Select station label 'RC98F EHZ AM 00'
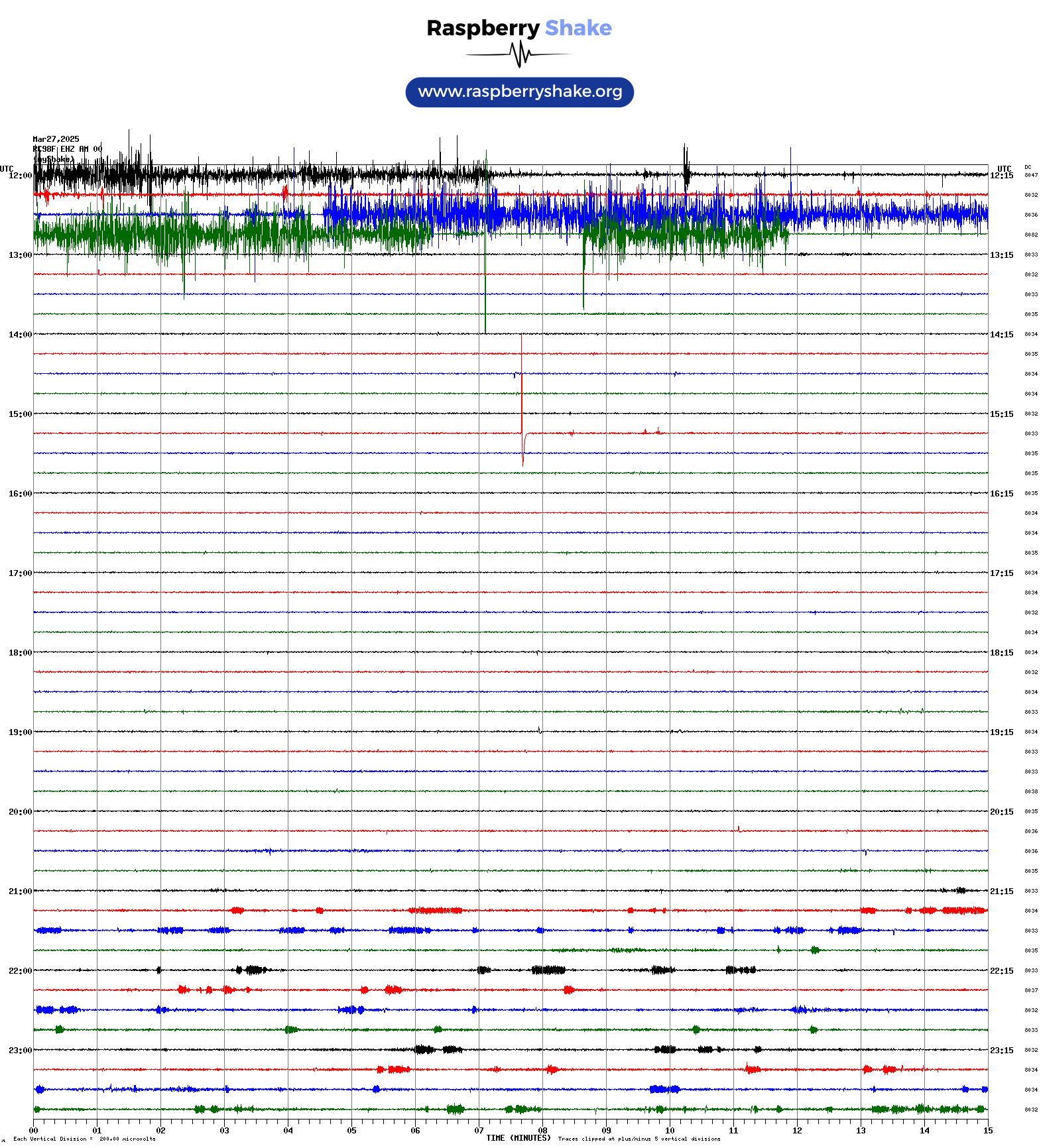Screen dimensions: 1041x1148 pos(68,149)
